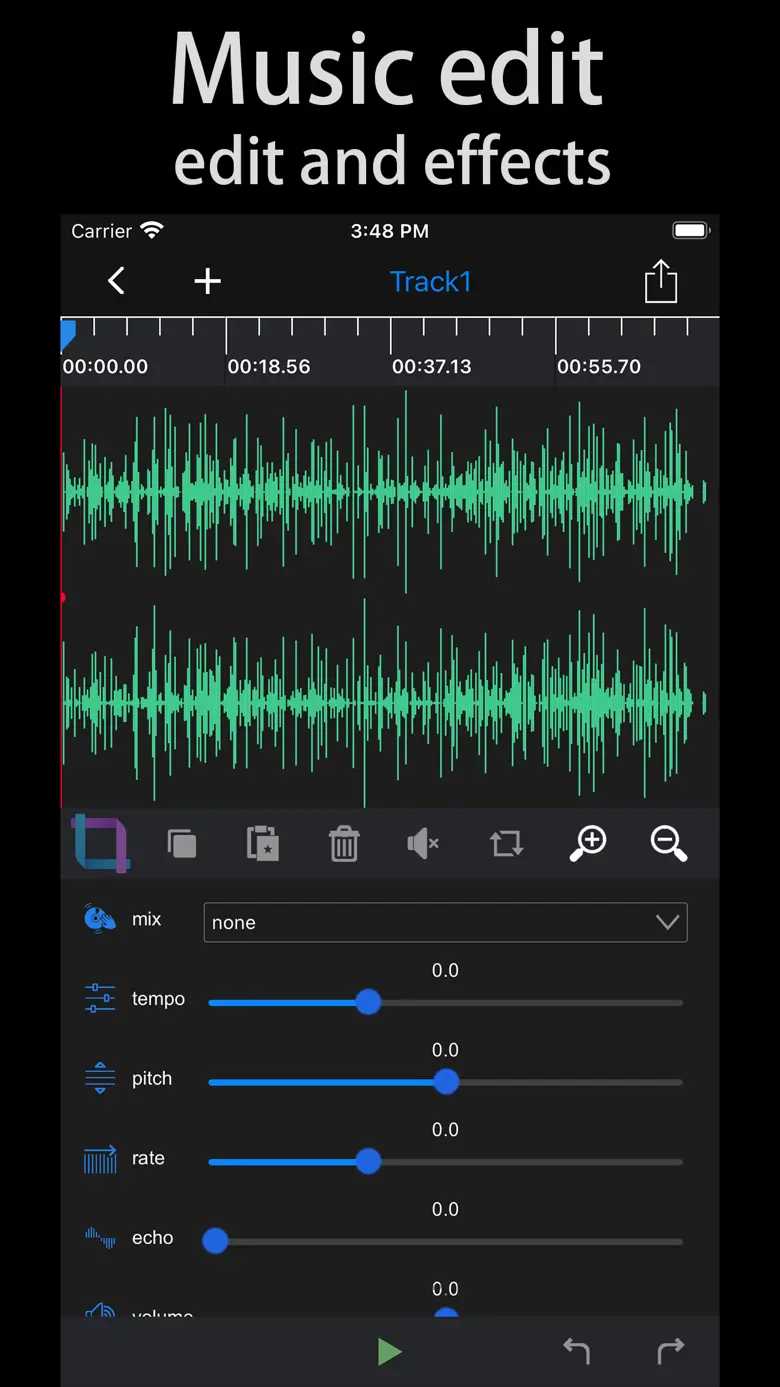
Task: Adjust the rate slider handle
Action: 368,1161
